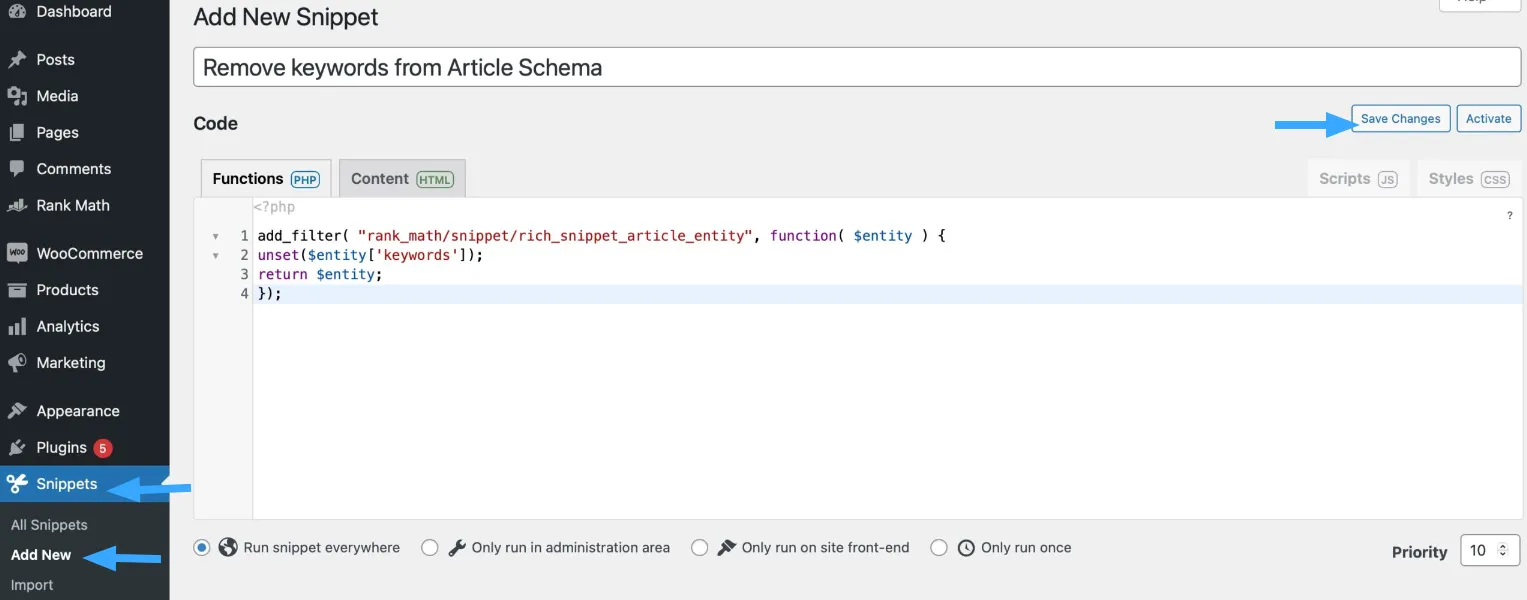
Task: Open the Appearance menu item
Action: tap(85, 411)
